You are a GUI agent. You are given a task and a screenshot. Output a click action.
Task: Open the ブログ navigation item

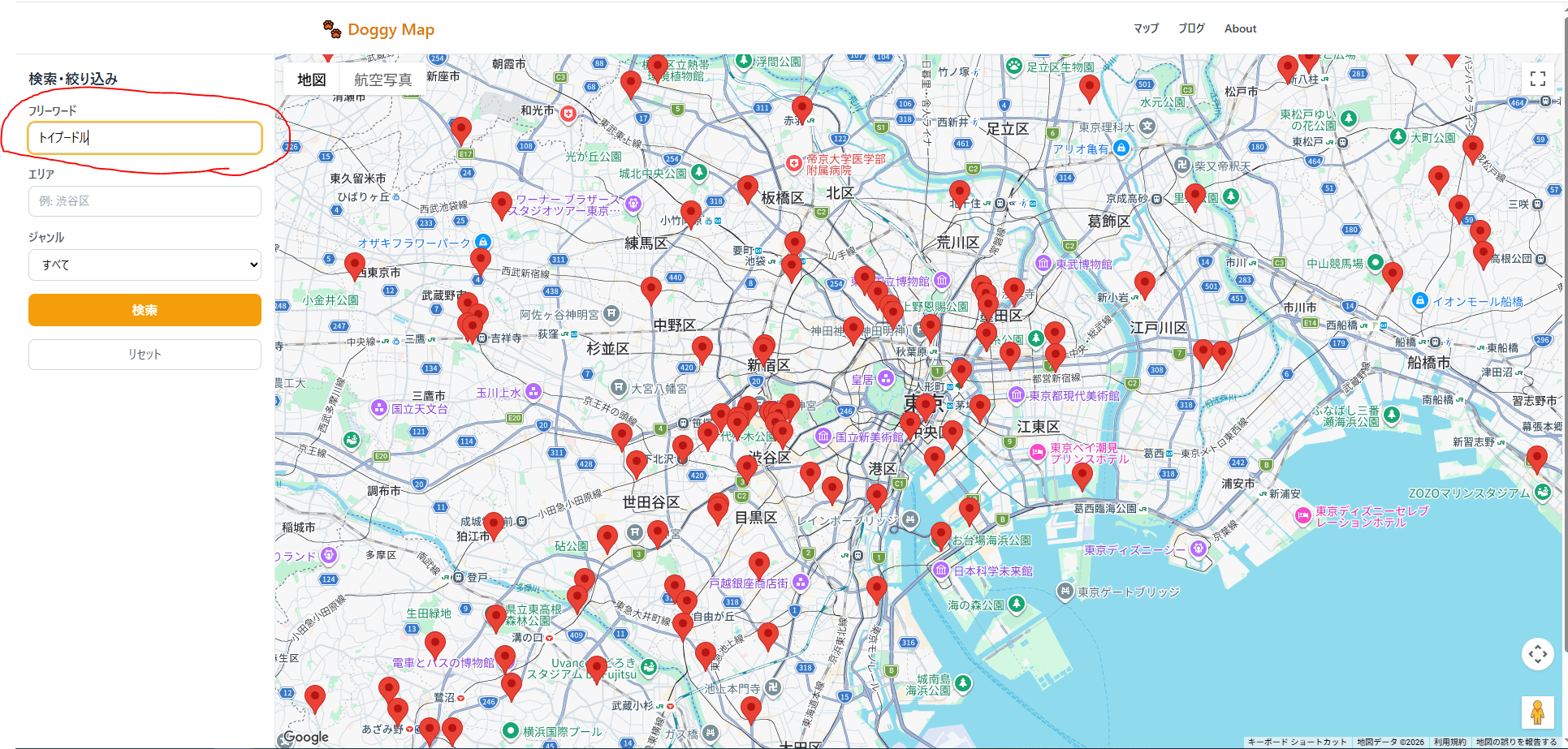coord(1191,28)
